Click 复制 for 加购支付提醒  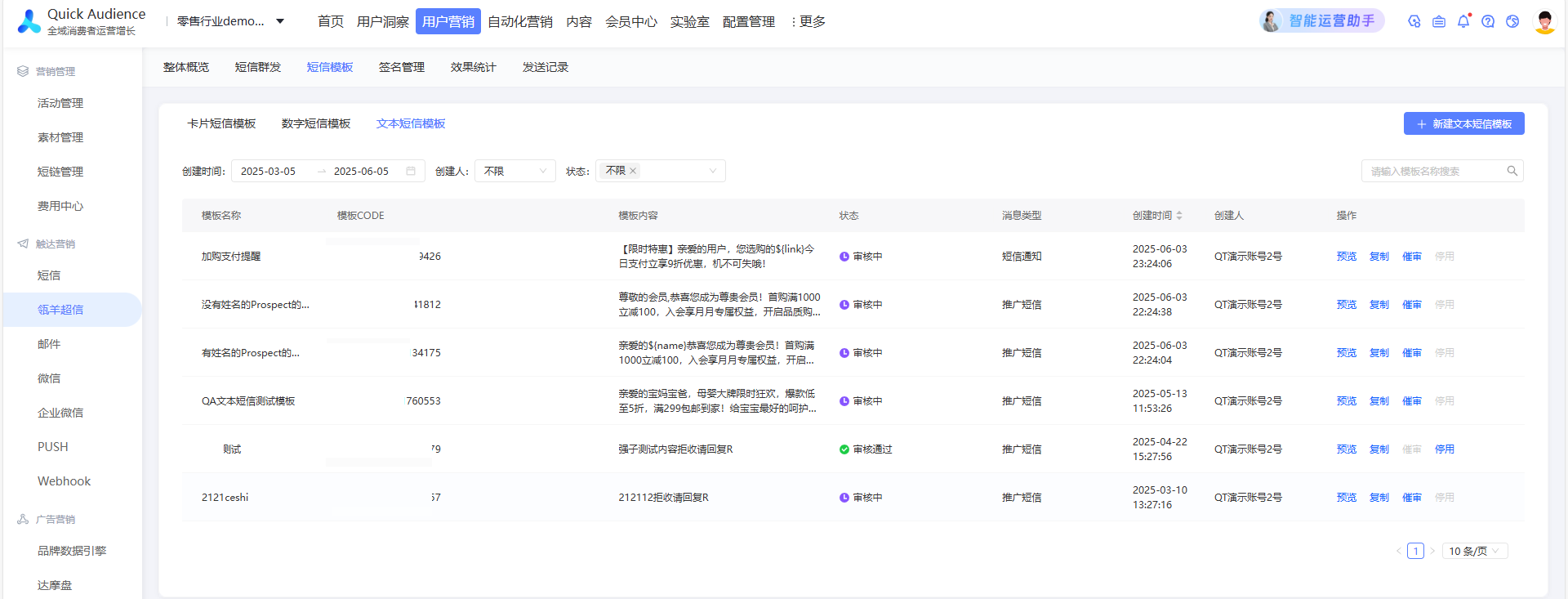coord(1379,257)
